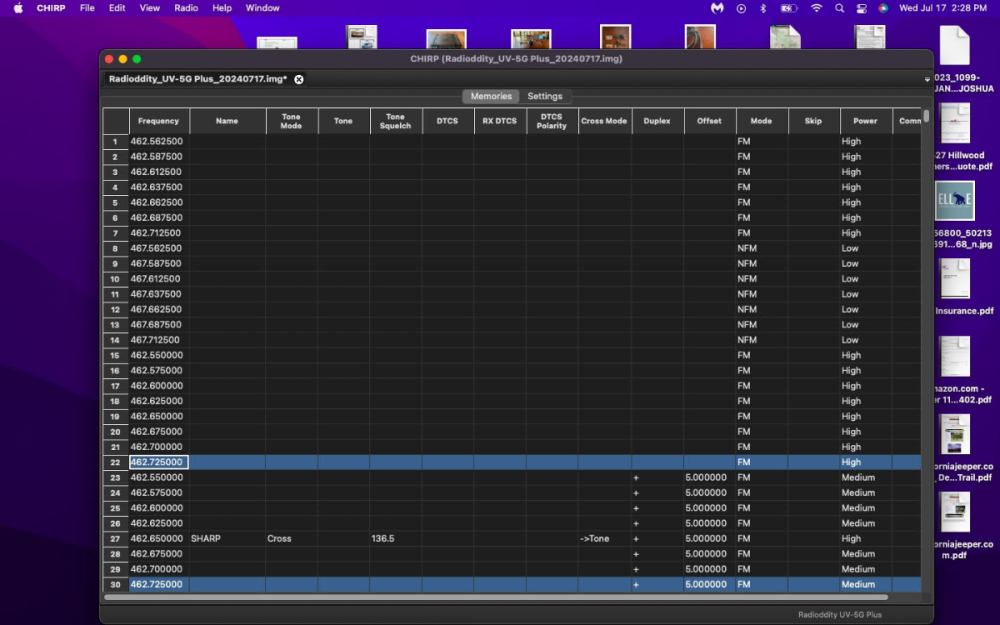1000x625 pixels.
Task: Select the Memories tab
Action: pyautogui.click(x=491, y=96)
